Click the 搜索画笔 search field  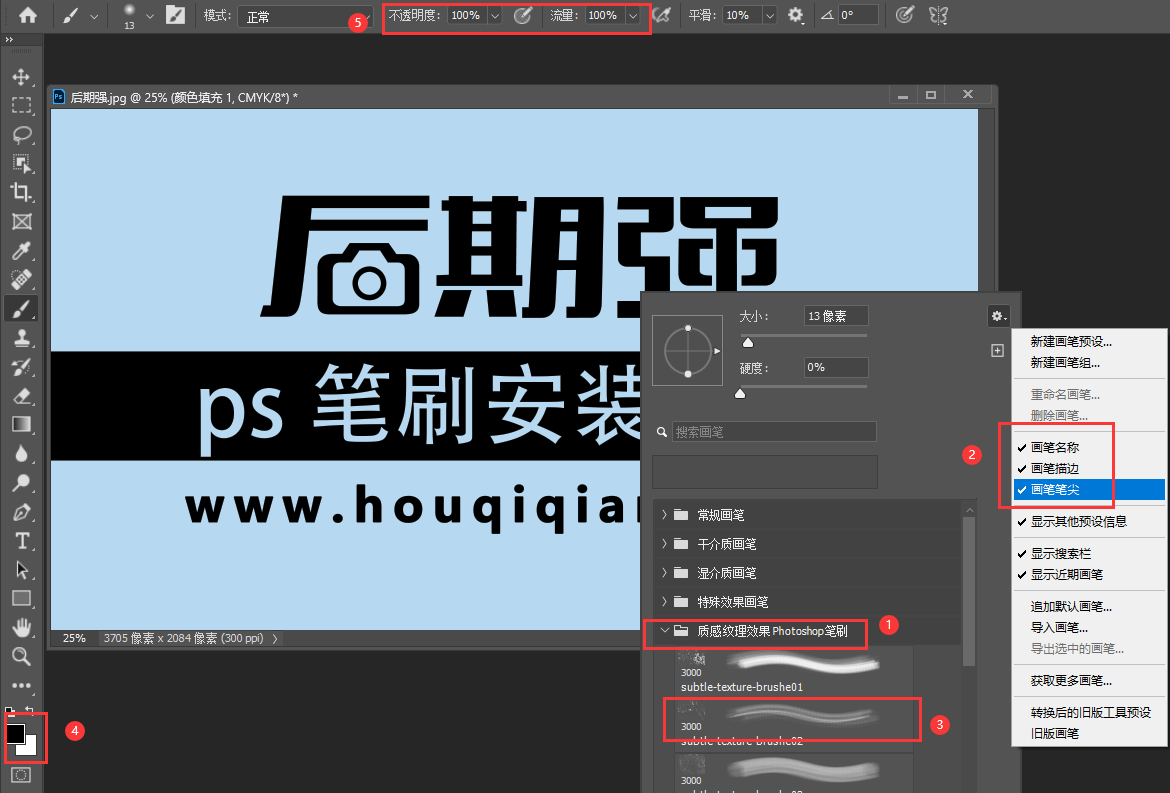(x=774, y=432)
